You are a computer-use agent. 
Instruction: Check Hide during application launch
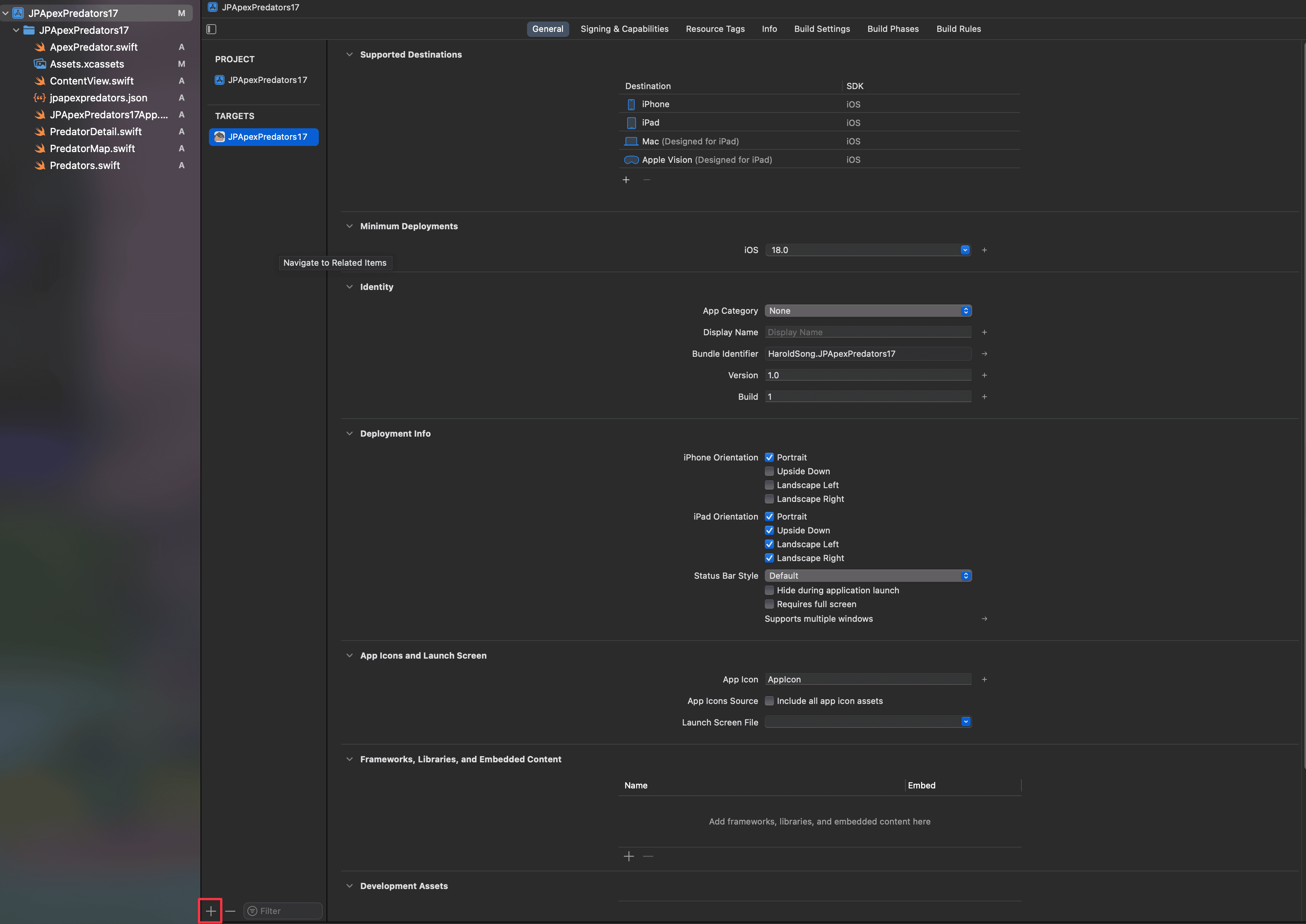pyautogui.click(x=769, y=590)
